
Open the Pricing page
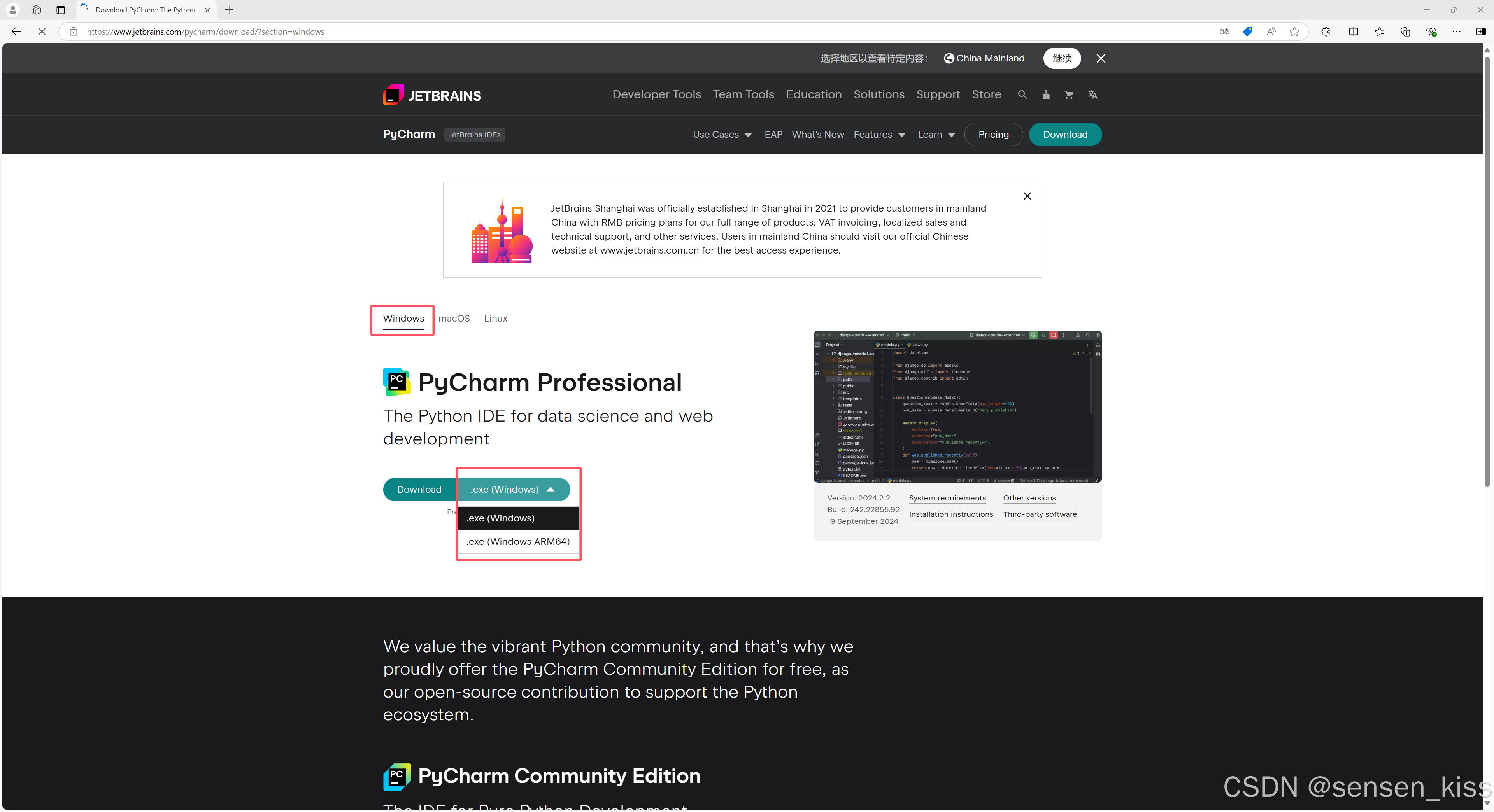point(994,135)
